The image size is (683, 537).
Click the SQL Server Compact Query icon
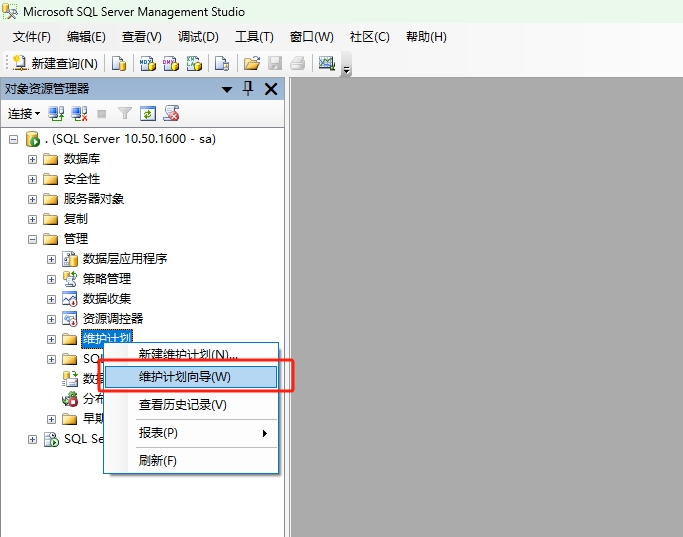tap(222, 64)
